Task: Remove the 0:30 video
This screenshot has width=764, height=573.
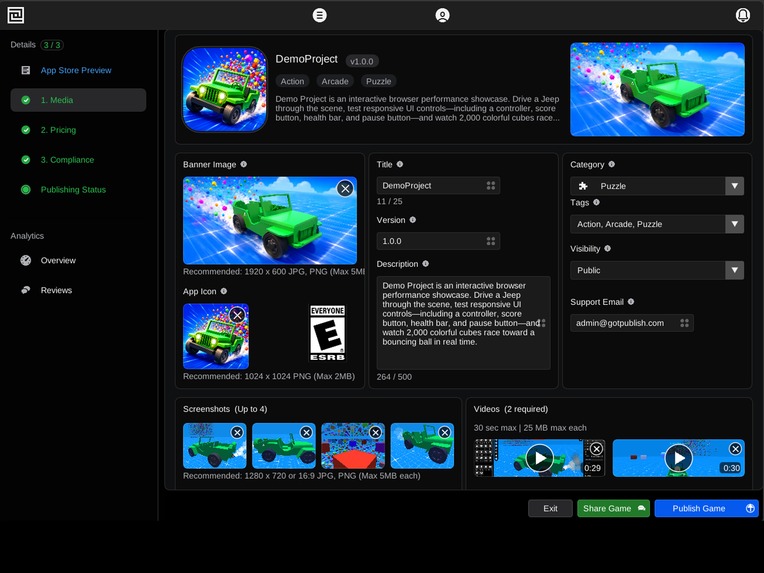Action: click(x=735, y=449)
